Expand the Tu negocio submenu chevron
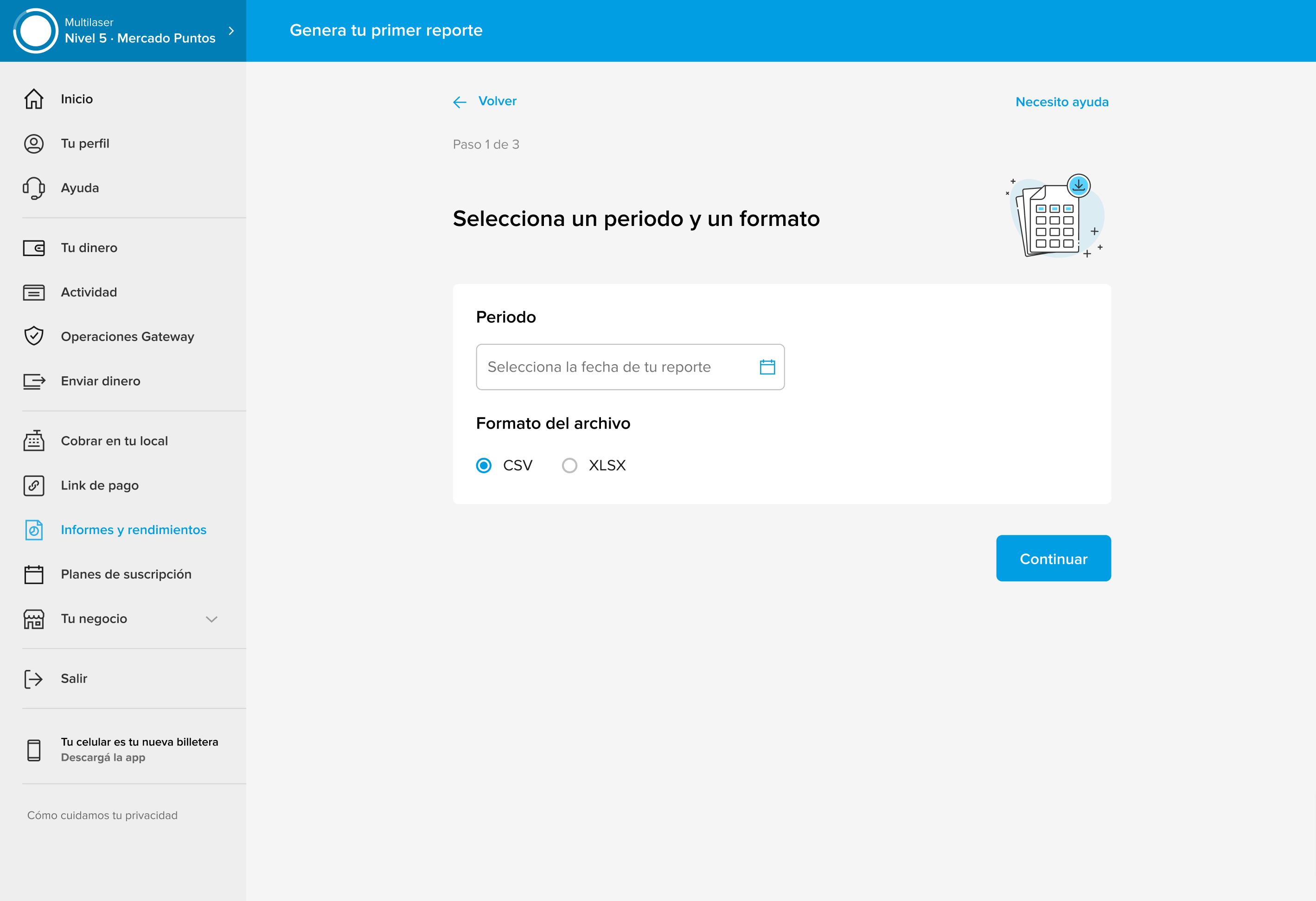Image resolution: width=1316 pixels, height=901 pixels. pyautogui.click(x=212, y=619)
